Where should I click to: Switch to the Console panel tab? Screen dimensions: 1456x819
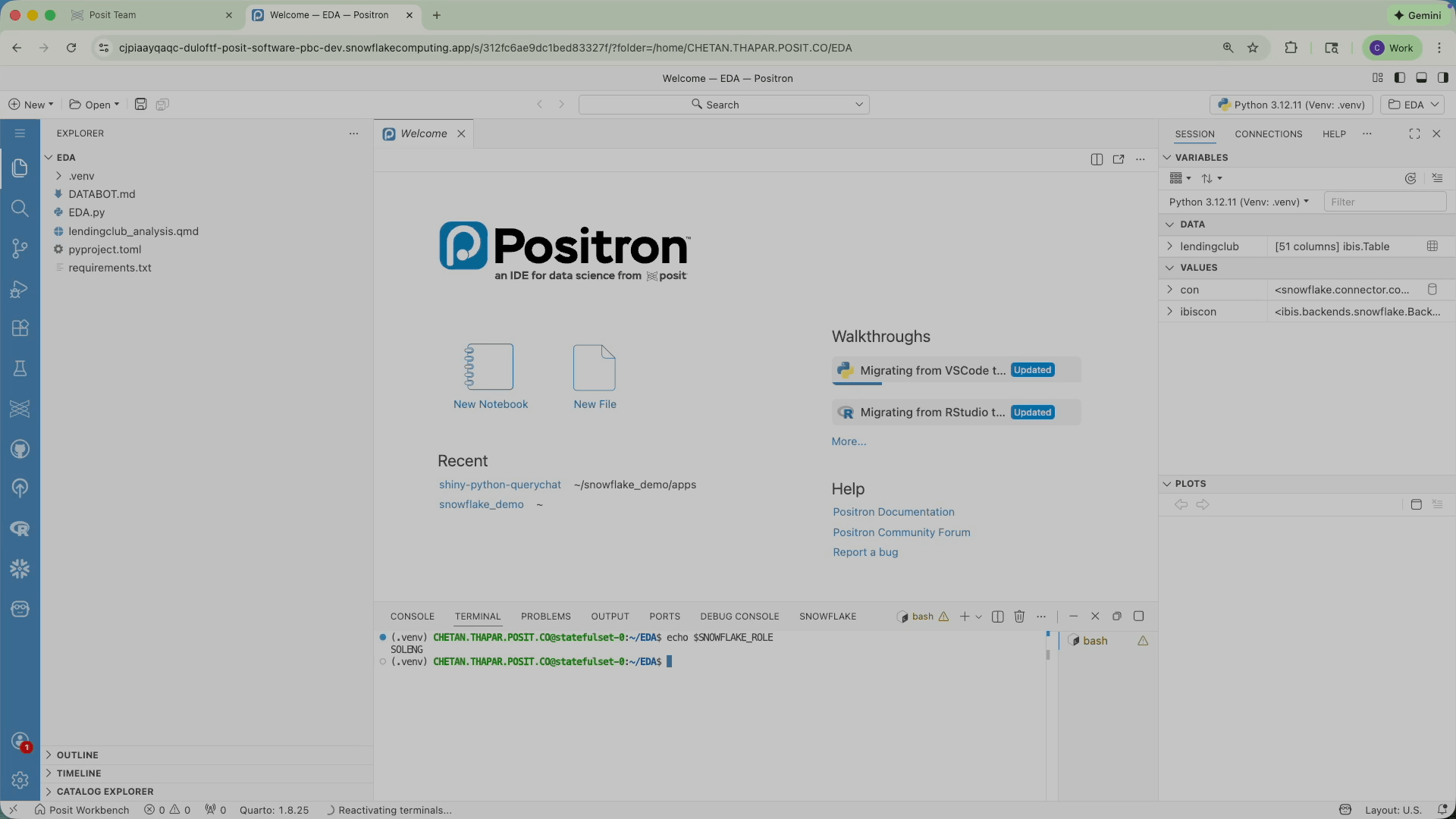[x=412, y=617]
